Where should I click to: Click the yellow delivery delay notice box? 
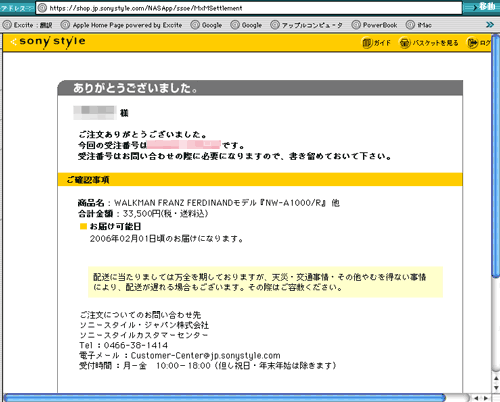click(x=265, y=282)
